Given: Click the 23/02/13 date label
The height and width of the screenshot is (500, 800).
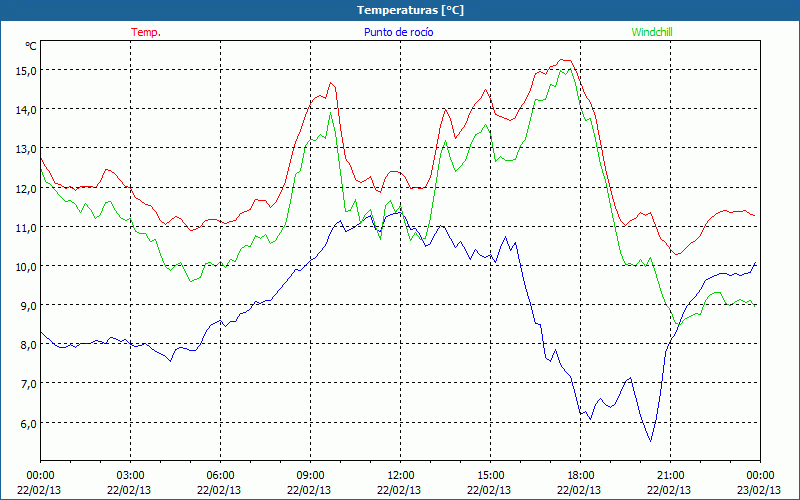Looking at the screenshot, I should coord(759,490).
